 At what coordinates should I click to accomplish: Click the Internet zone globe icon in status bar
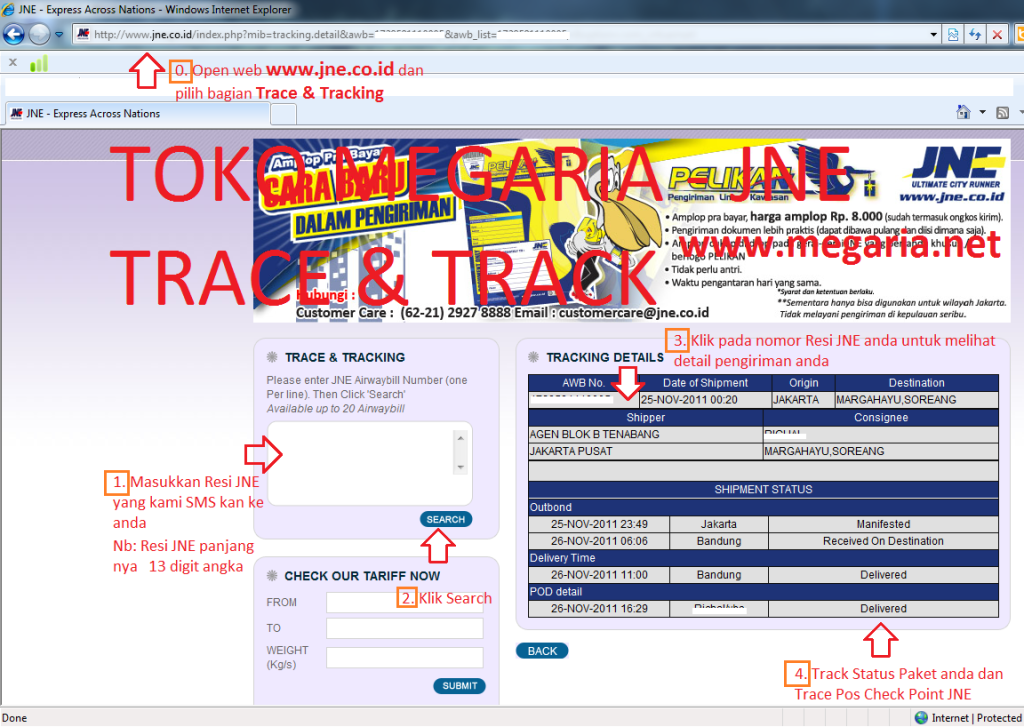(921, 718)
